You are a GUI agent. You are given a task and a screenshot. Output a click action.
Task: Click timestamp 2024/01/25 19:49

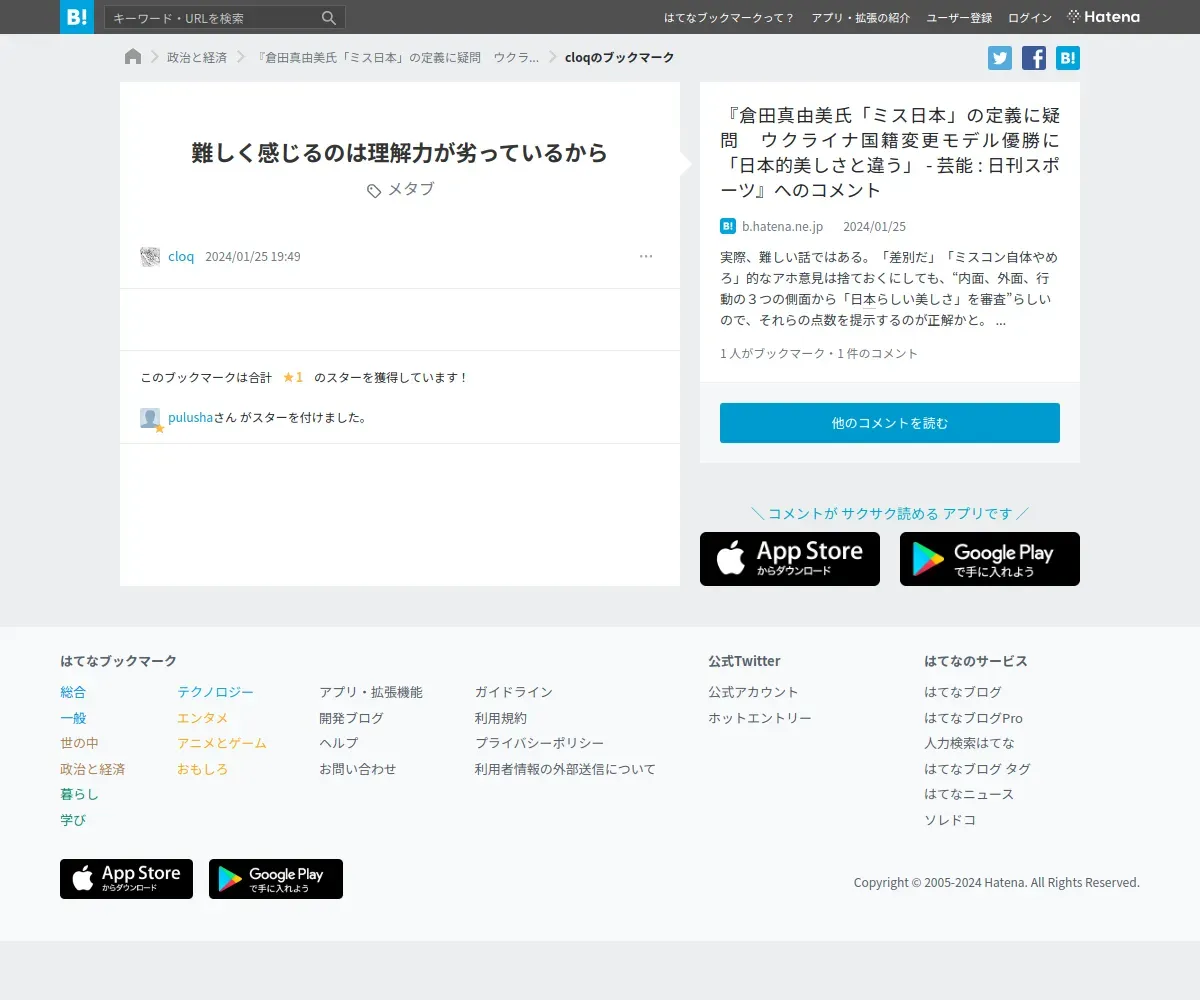253,257
